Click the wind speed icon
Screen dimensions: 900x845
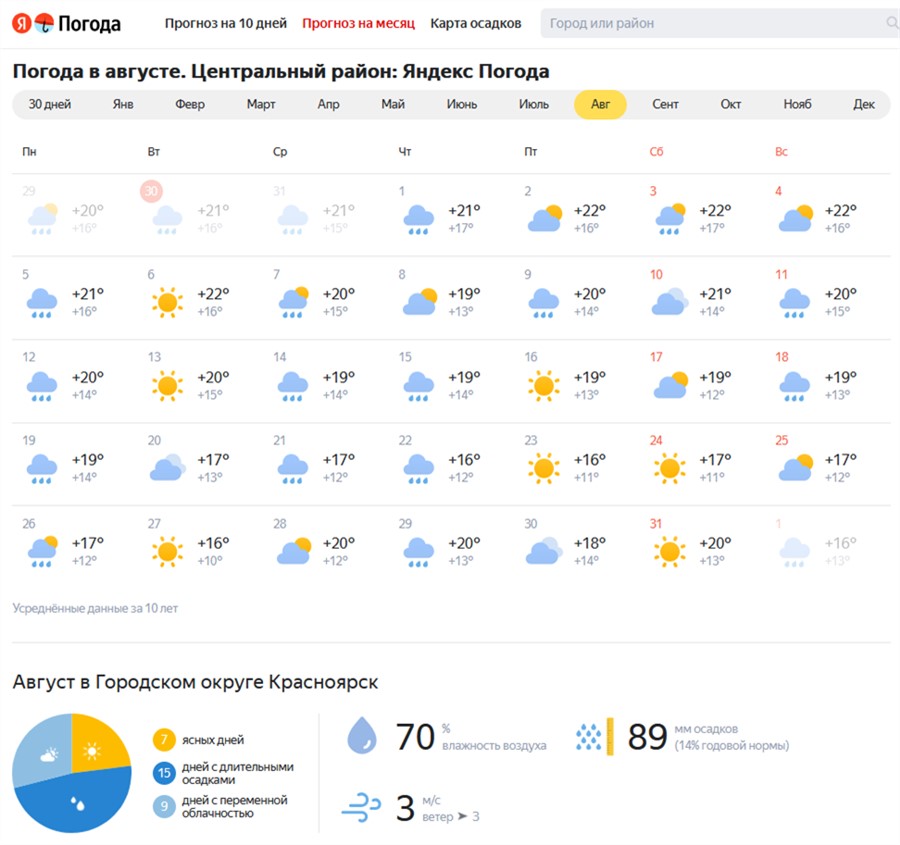pos(361,806)
